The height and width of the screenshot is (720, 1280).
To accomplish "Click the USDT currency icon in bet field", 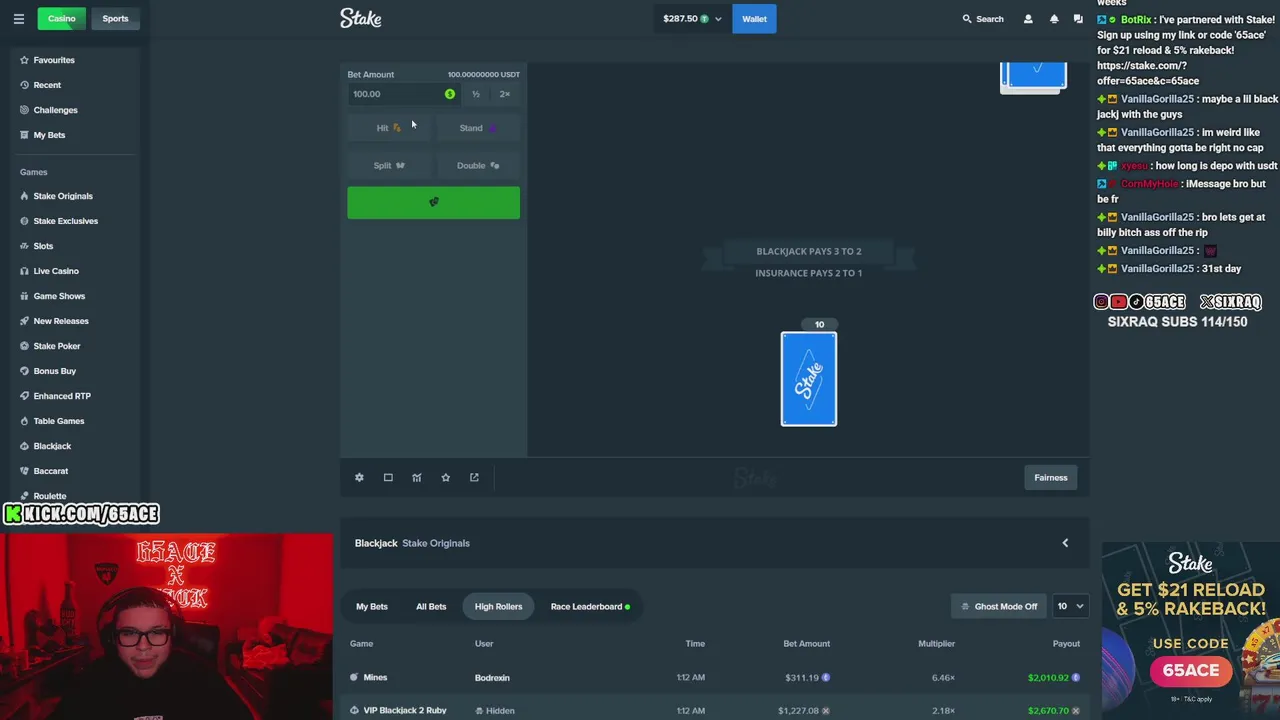I will click(x=450, y=94).
